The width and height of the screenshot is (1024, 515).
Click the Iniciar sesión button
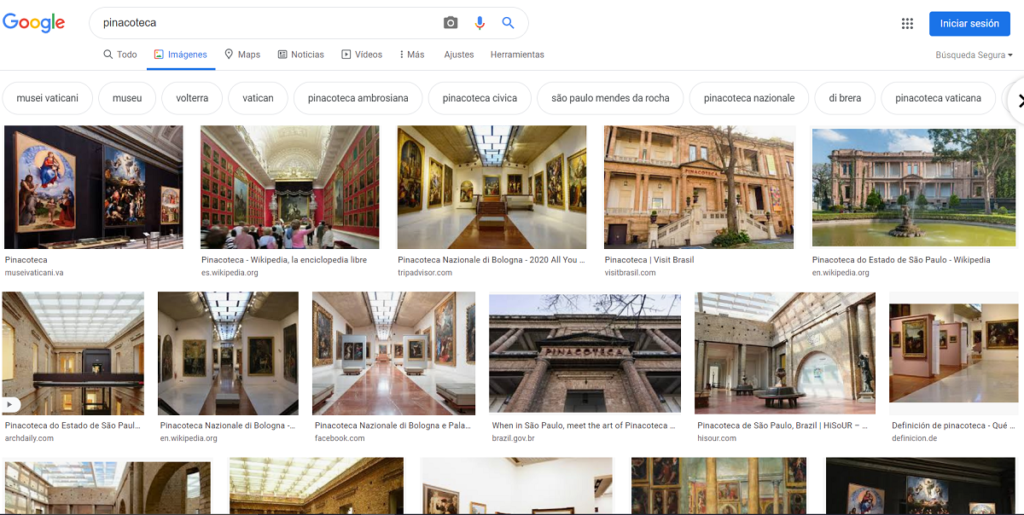969,24
